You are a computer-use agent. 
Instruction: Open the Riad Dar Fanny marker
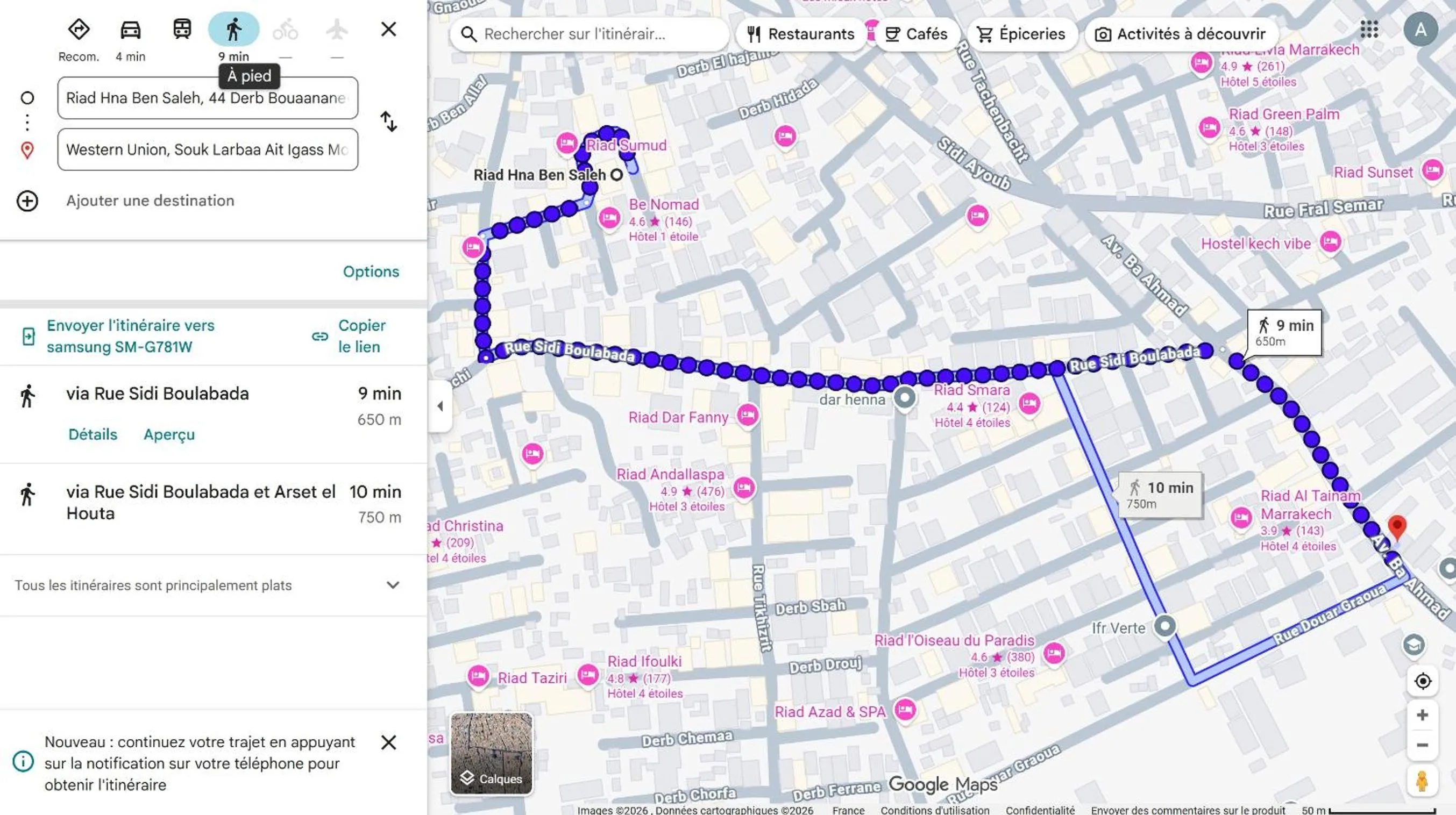tap(747, 416)
